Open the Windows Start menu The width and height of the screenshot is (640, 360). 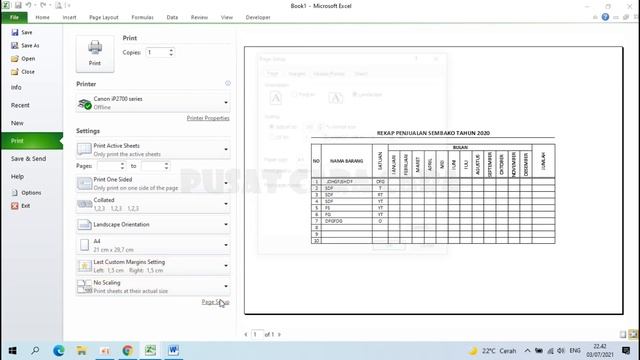[x=12, y=351]
